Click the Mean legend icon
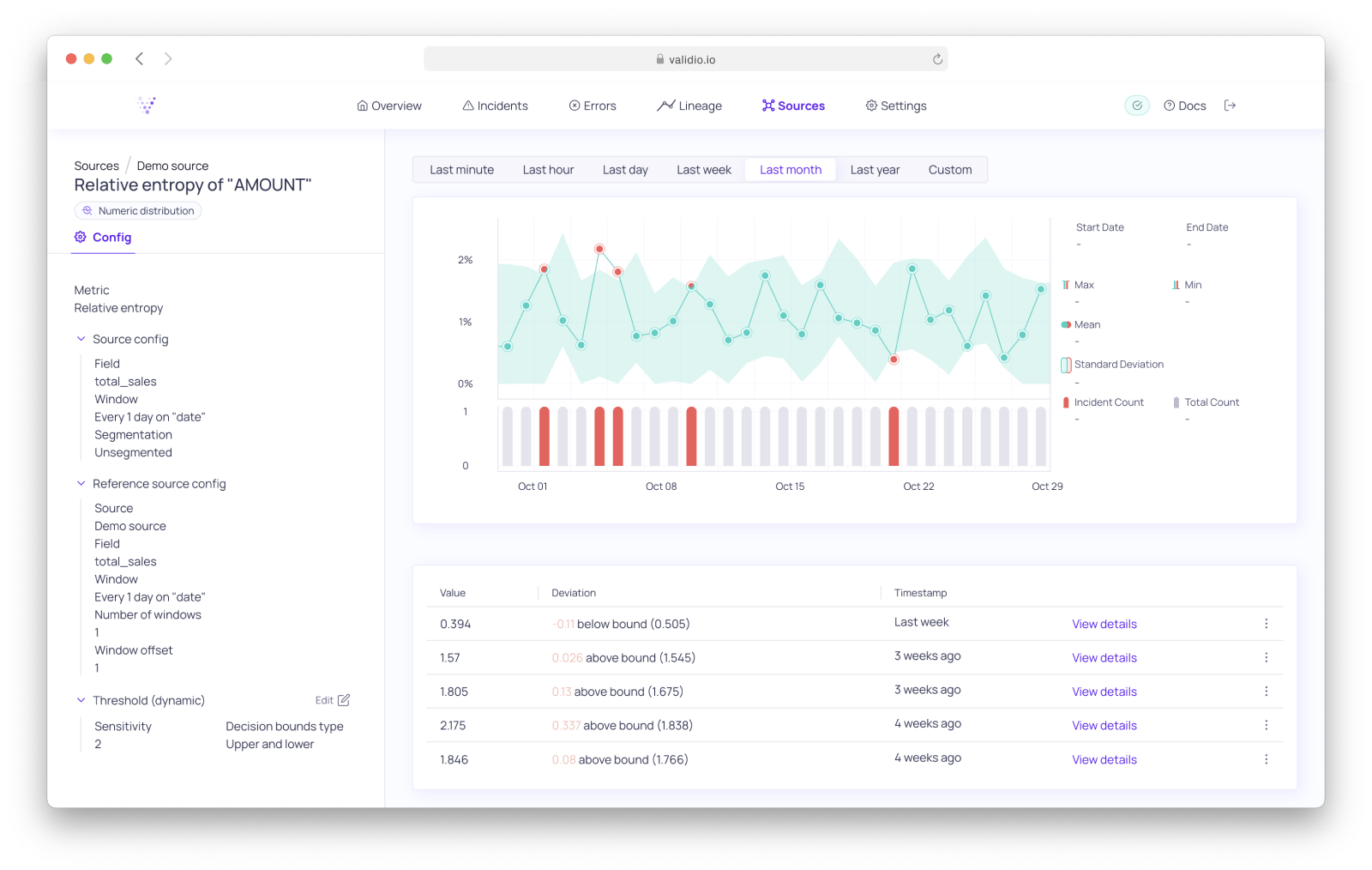Screen dimensions: 1372x870 click(x=1066, y=324)
